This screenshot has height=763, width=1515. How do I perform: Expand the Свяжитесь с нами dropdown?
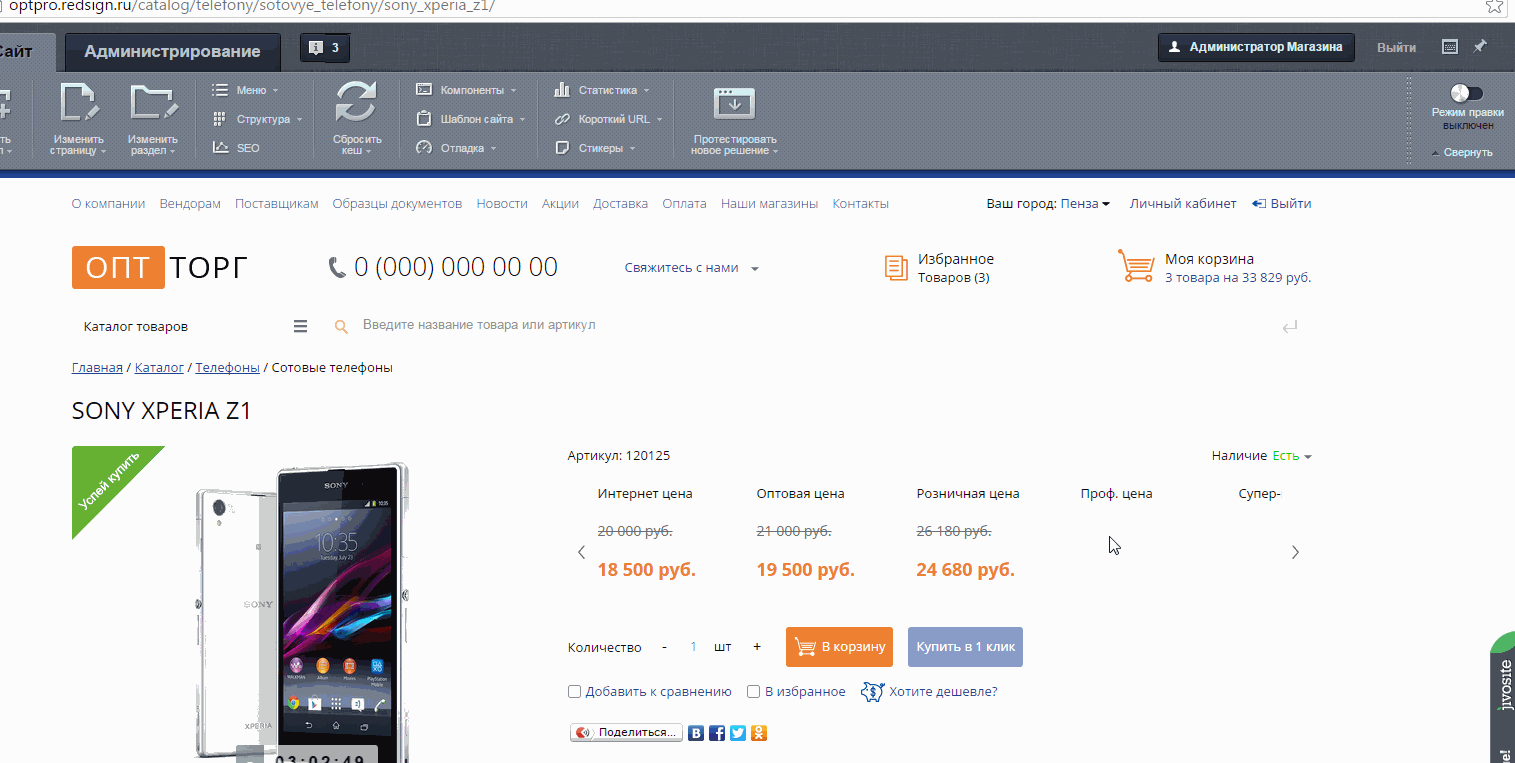tap(691, 268)
